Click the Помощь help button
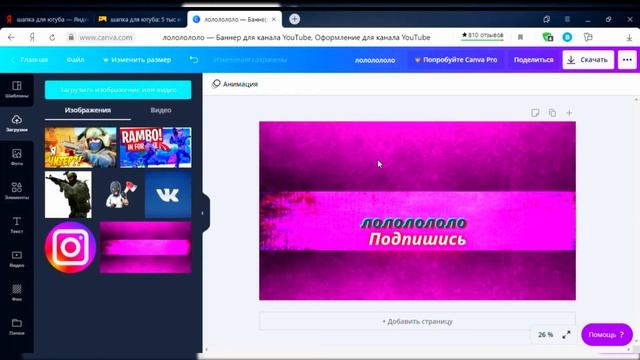The image size is (640, 360). tap(607, 335)
